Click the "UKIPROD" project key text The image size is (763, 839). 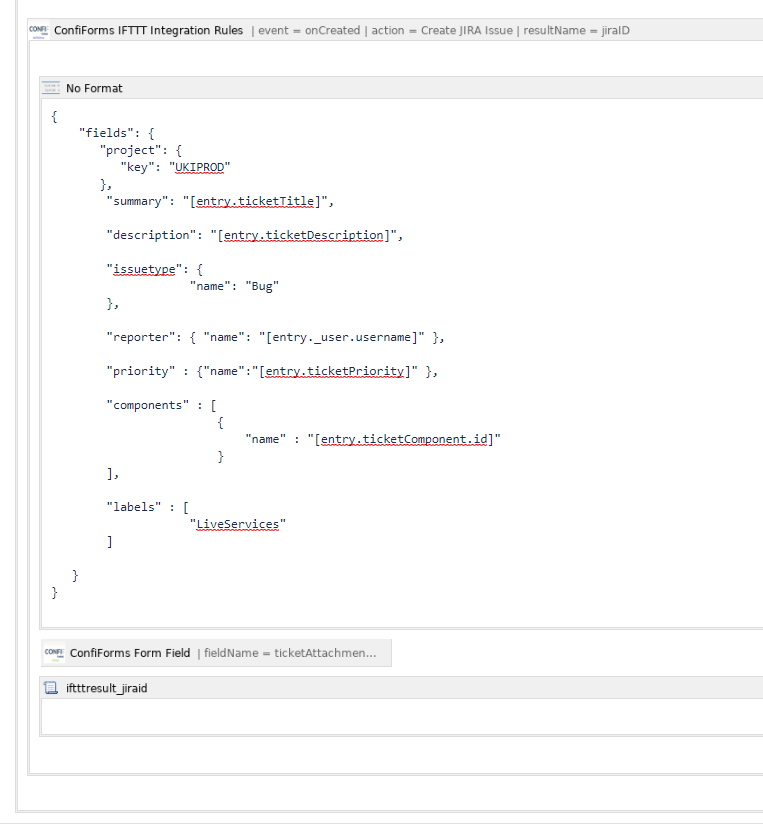tap(200, 167)
